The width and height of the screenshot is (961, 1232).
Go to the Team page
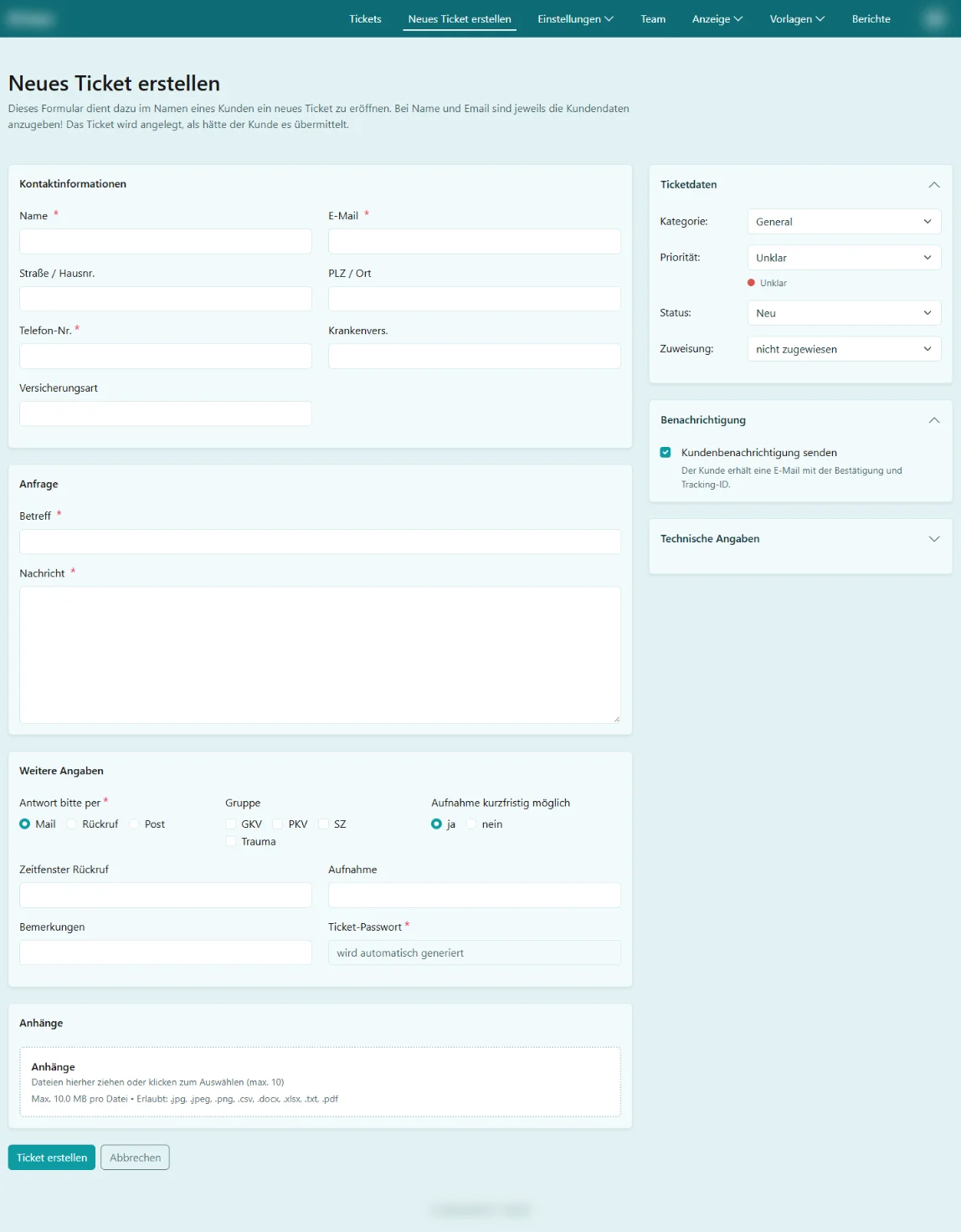click(x=653, y=18)
